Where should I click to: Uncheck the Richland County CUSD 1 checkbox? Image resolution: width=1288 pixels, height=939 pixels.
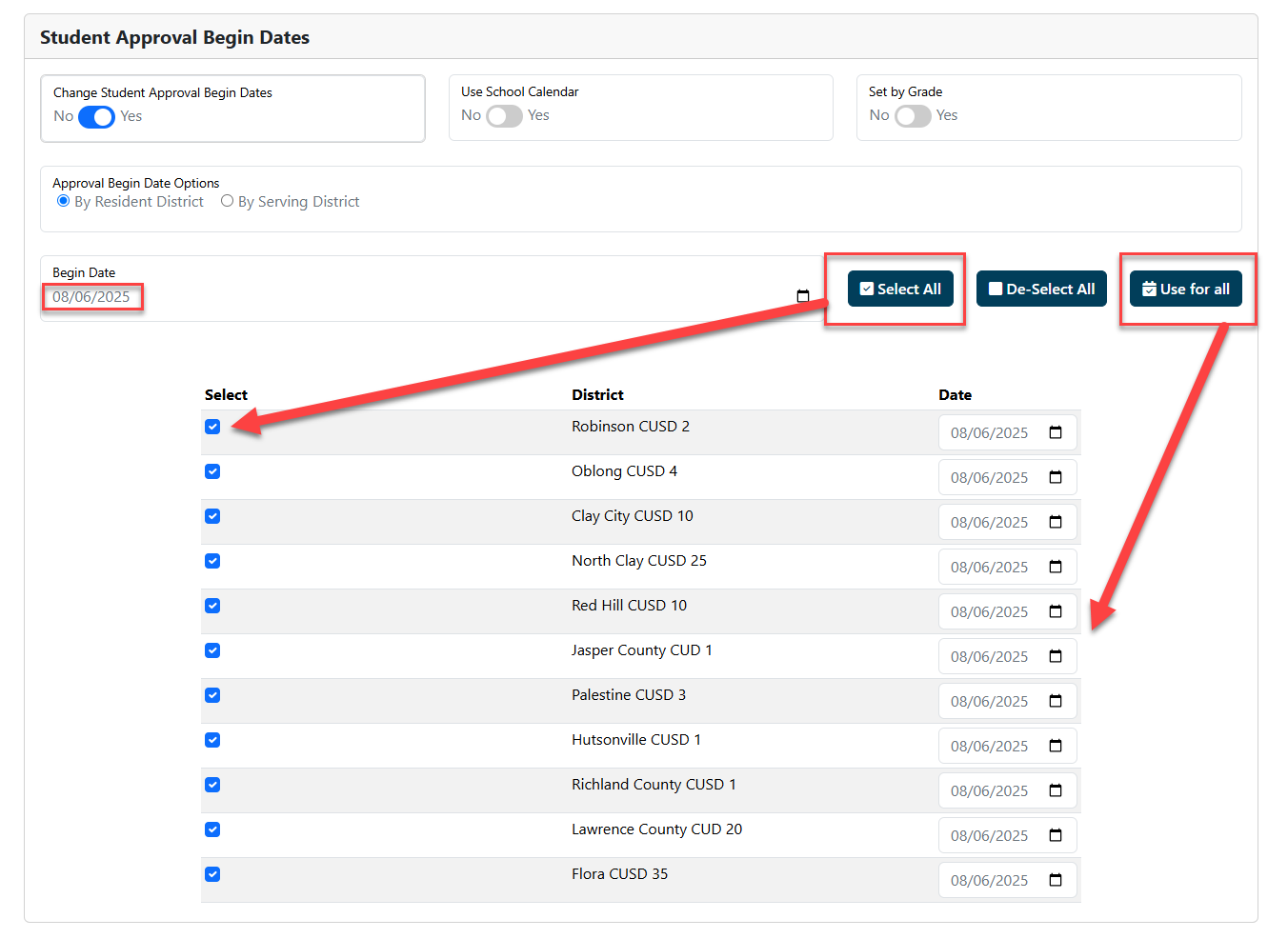[212, 785]
